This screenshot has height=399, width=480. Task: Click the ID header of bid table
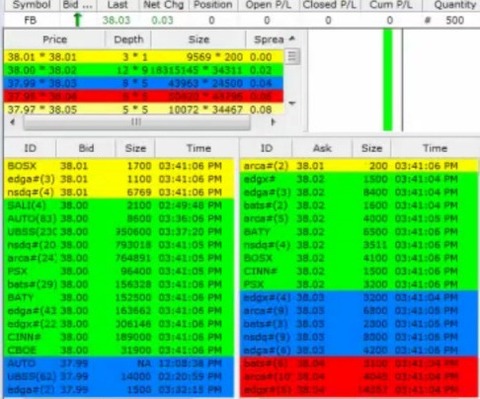point(30,148)
